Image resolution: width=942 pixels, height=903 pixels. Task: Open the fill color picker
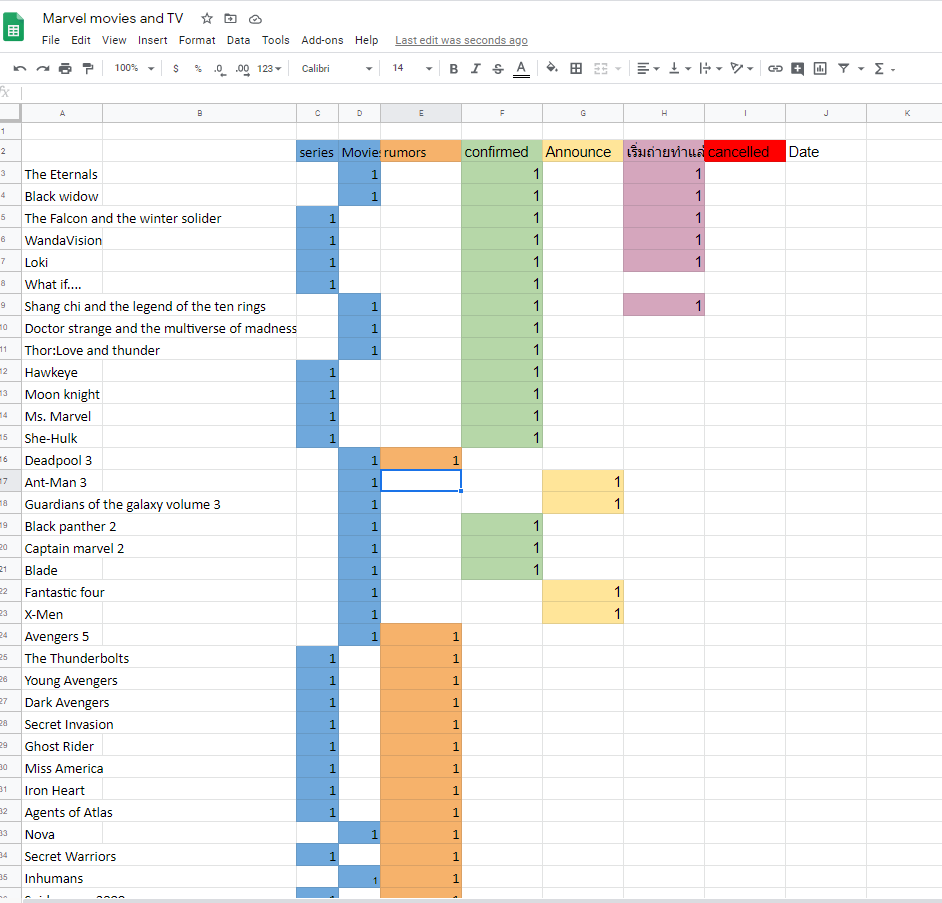coord(552,68)
